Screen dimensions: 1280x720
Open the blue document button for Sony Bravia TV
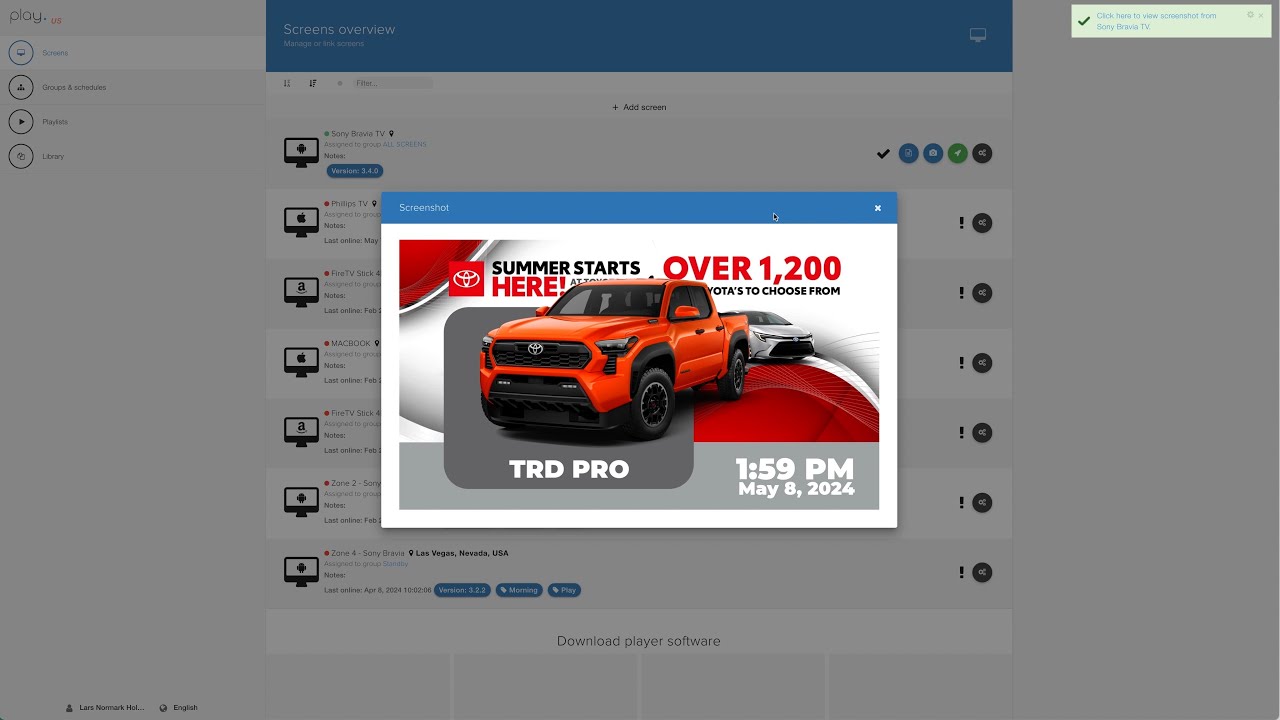point(908,153)
